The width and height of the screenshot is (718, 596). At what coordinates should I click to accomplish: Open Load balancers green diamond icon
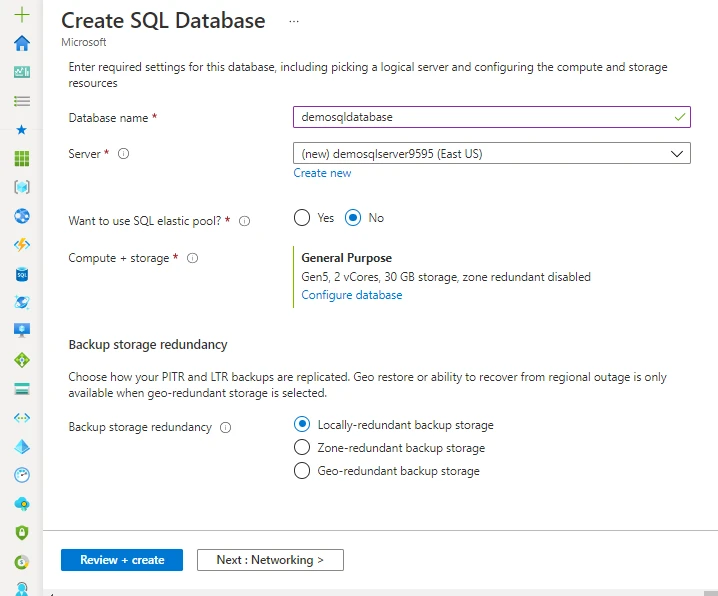tap(22, 360)
